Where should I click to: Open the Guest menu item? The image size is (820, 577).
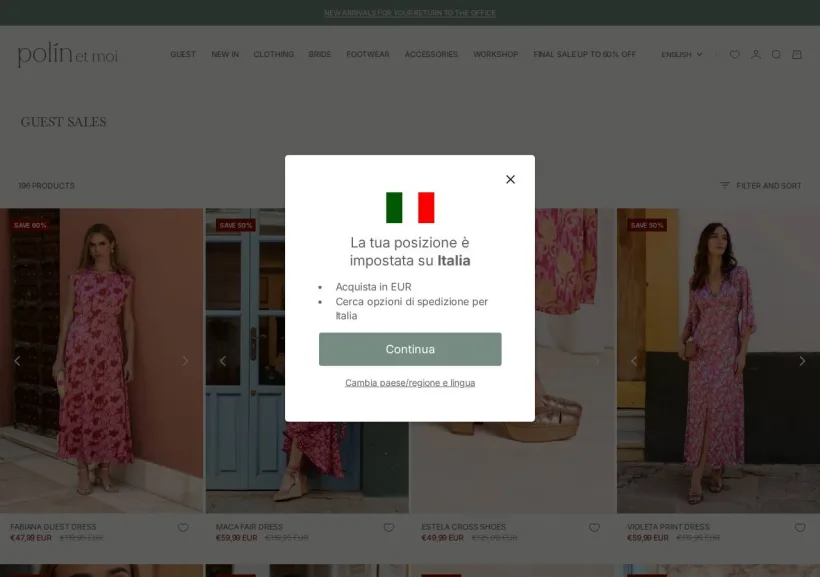tap(183, 54)
